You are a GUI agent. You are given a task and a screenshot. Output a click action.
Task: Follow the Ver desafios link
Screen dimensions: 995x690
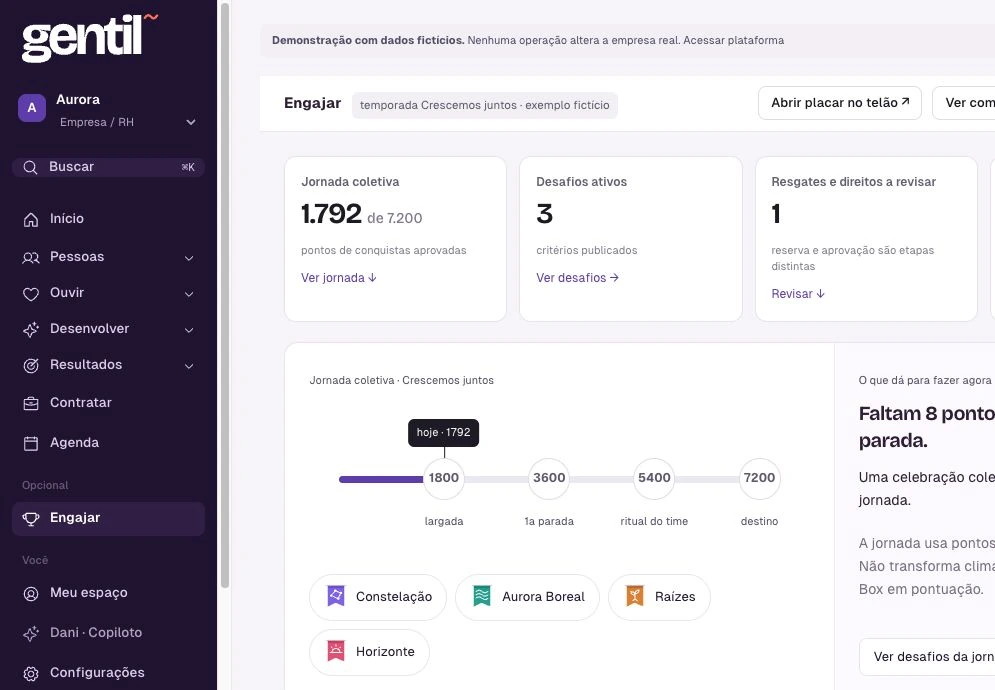pyautogui.click(x=577, y=277)
